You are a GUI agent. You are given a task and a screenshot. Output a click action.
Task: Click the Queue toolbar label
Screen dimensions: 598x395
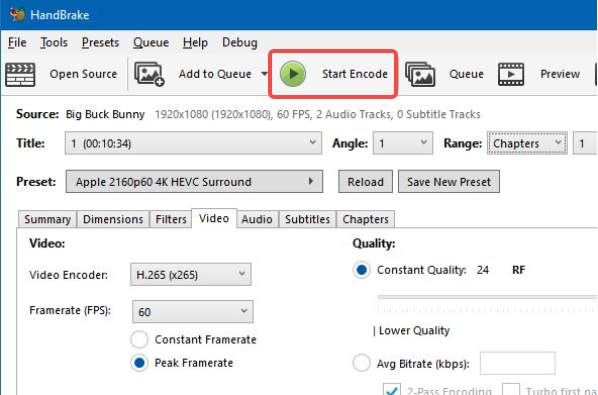click(x=466, y=74)
